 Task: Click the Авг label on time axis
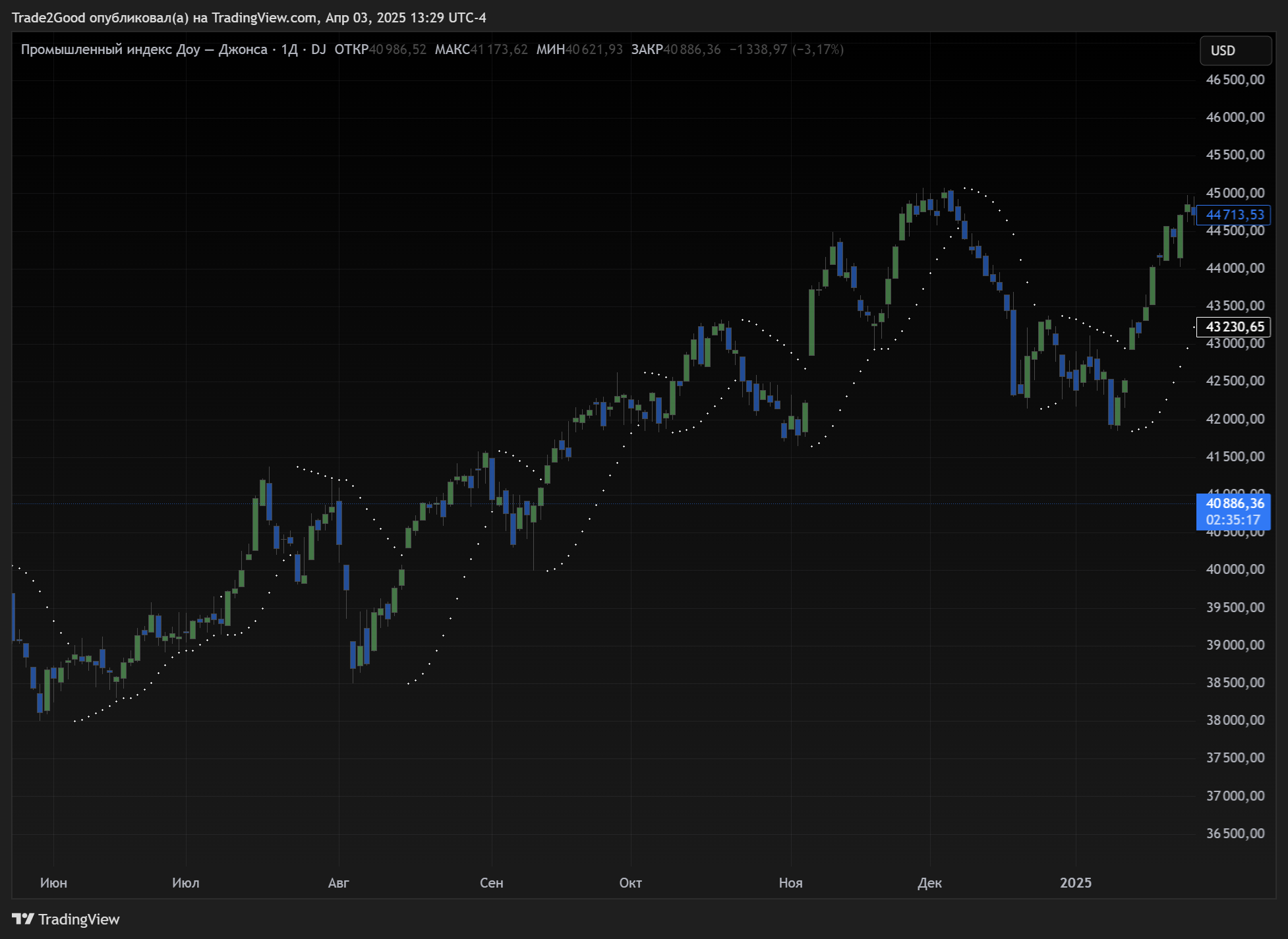[x=338, y=883]
